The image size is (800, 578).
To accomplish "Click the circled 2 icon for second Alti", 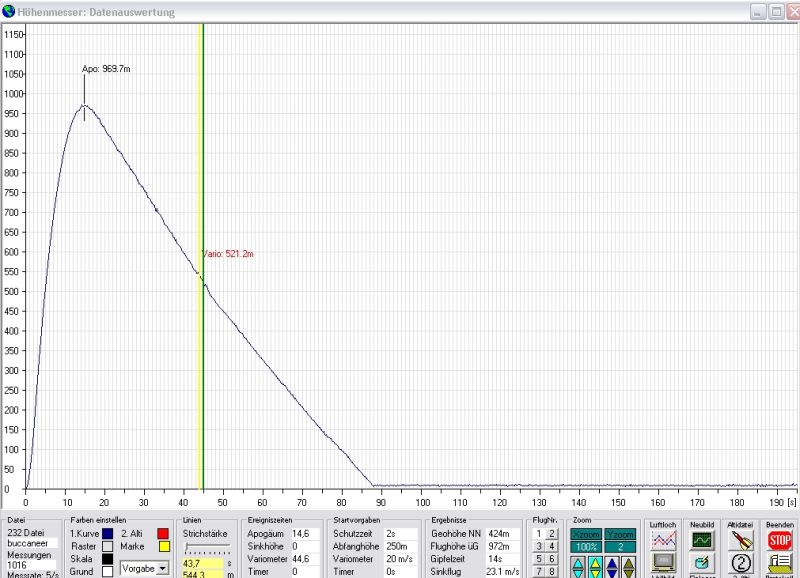I will pos(741,563).
